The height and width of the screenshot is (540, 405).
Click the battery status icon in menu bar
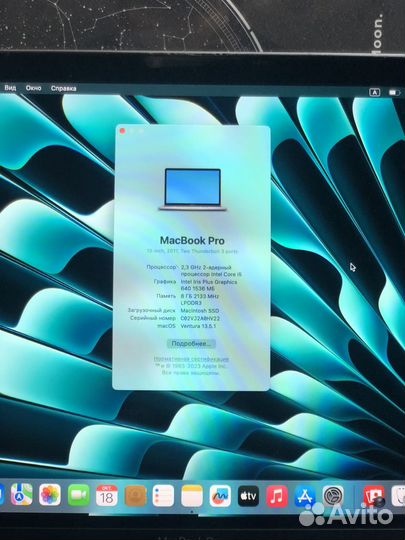click(x=394, y=92)
